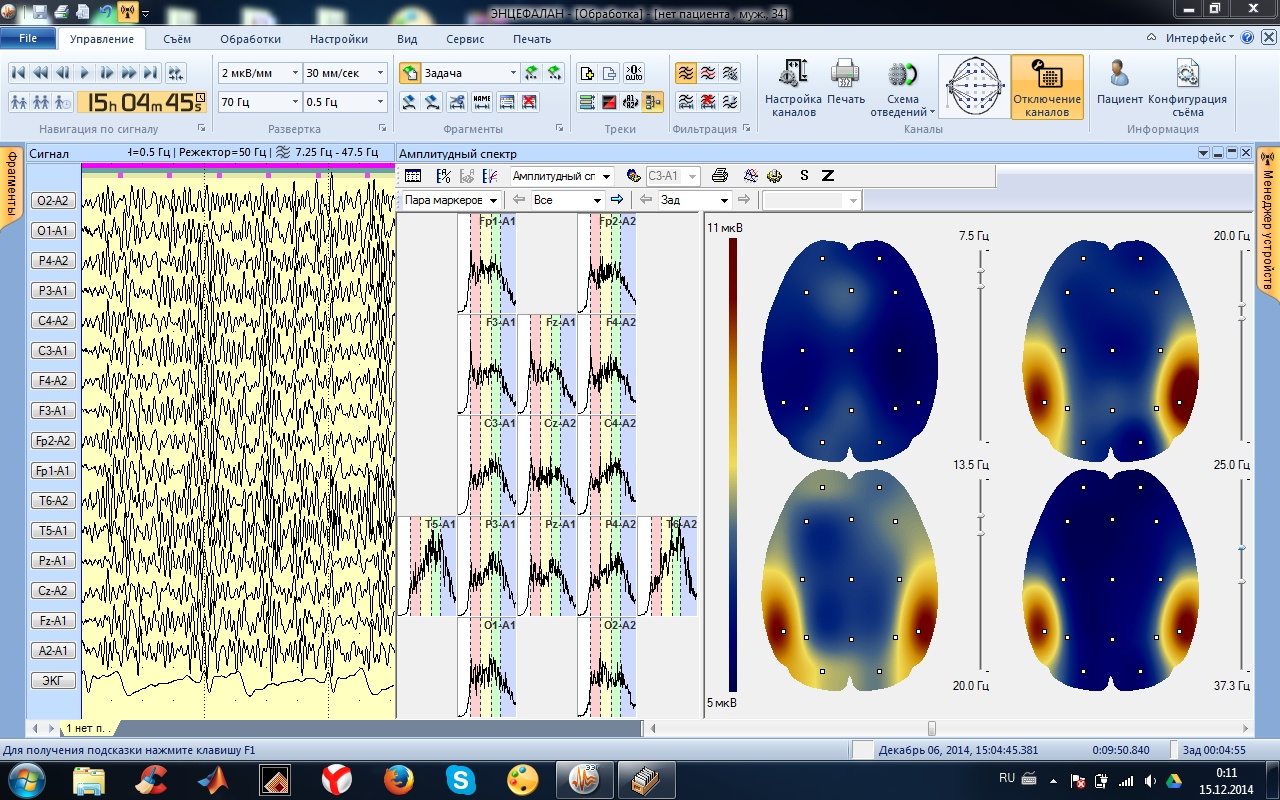The height and width of the screenshot is (800, 1280).
Task: Click the delete fragment red X icon
Action: point(530,101)
